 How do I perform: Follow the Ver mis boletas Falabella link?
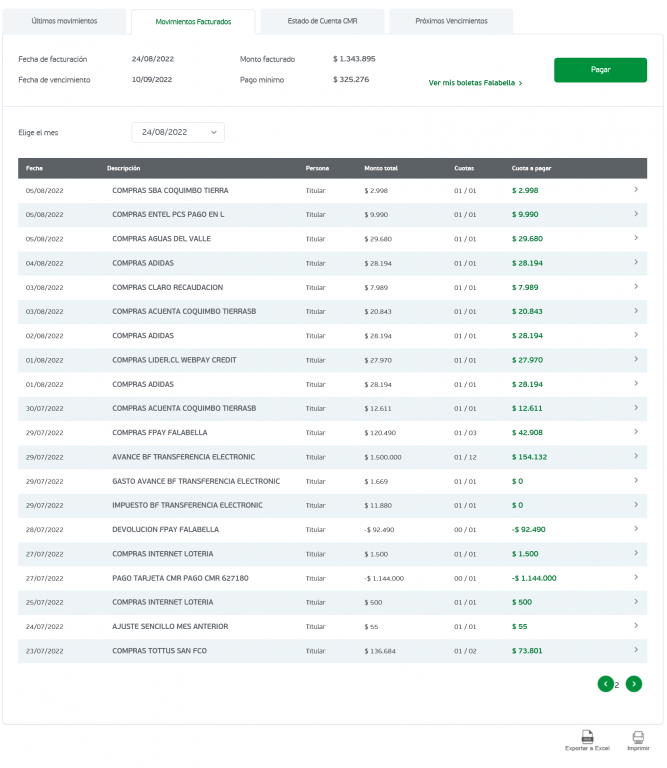tap(475, 83)
